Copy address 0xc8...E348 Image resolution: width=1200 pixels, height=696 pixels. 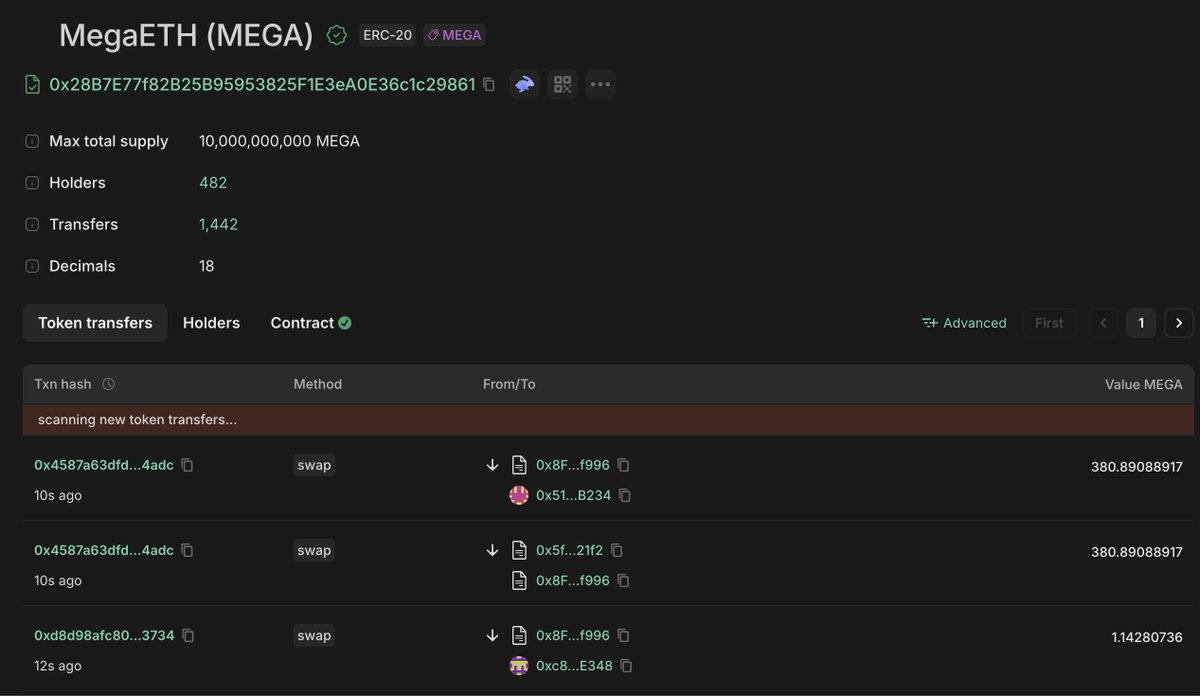pos(626,665)
